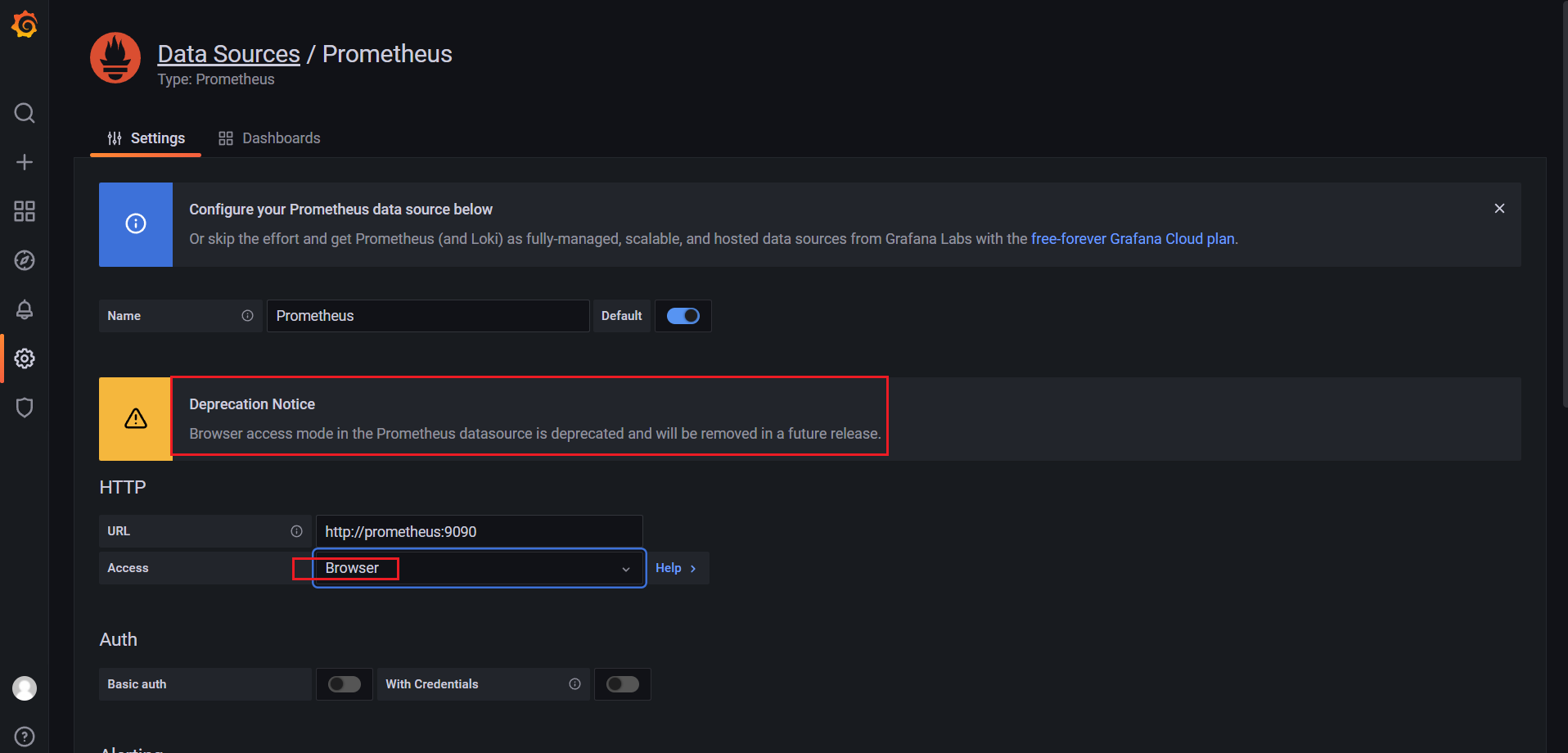Viewport: 1568px width, 753px height.
Task: Click the 'Deprecation Notice' heading text
Action: (252, 404)
